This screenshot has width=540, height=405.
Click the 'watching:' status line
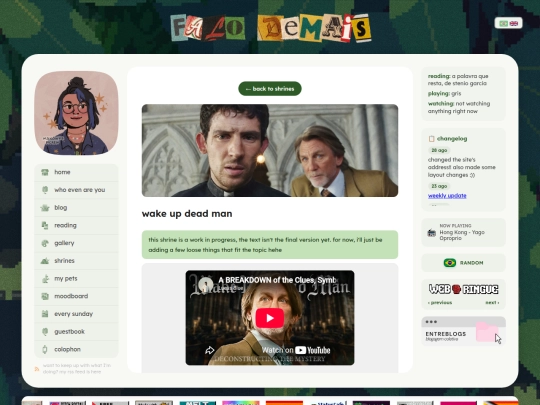pyautogui.click(x=459, y=107)
